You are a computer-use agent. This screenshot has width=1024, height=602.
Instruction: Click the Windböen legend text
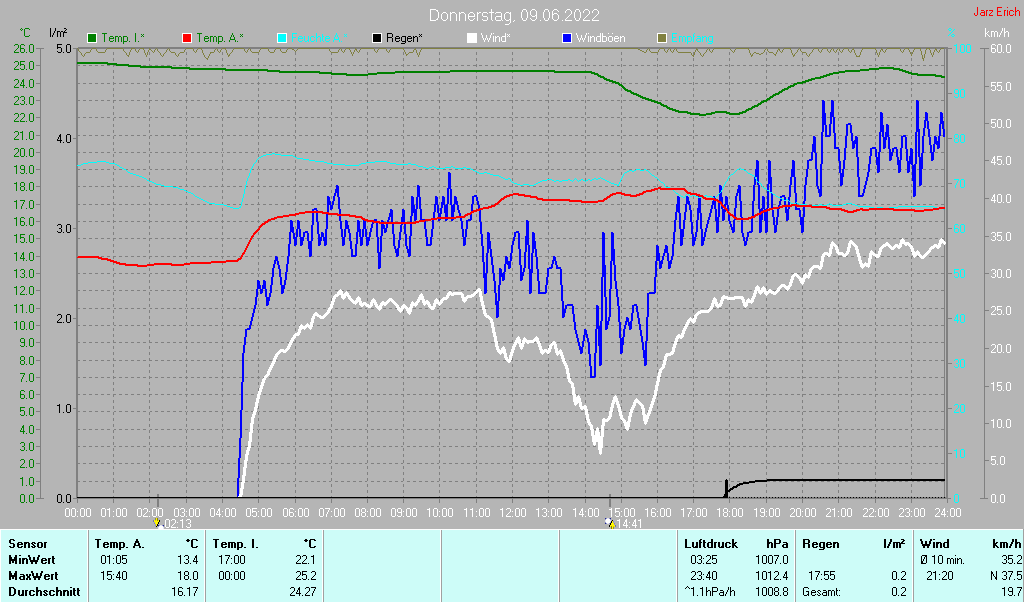click(x=600, y=38)
